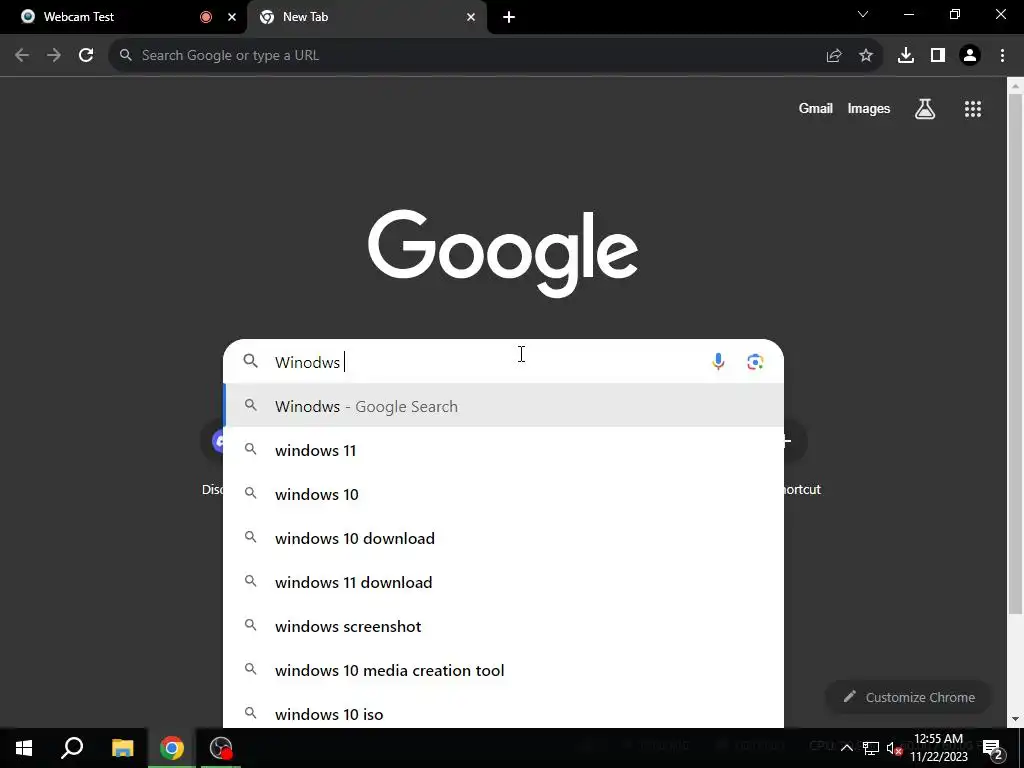Click the recording indicator on Webcam Test tab

click(206, 17)
